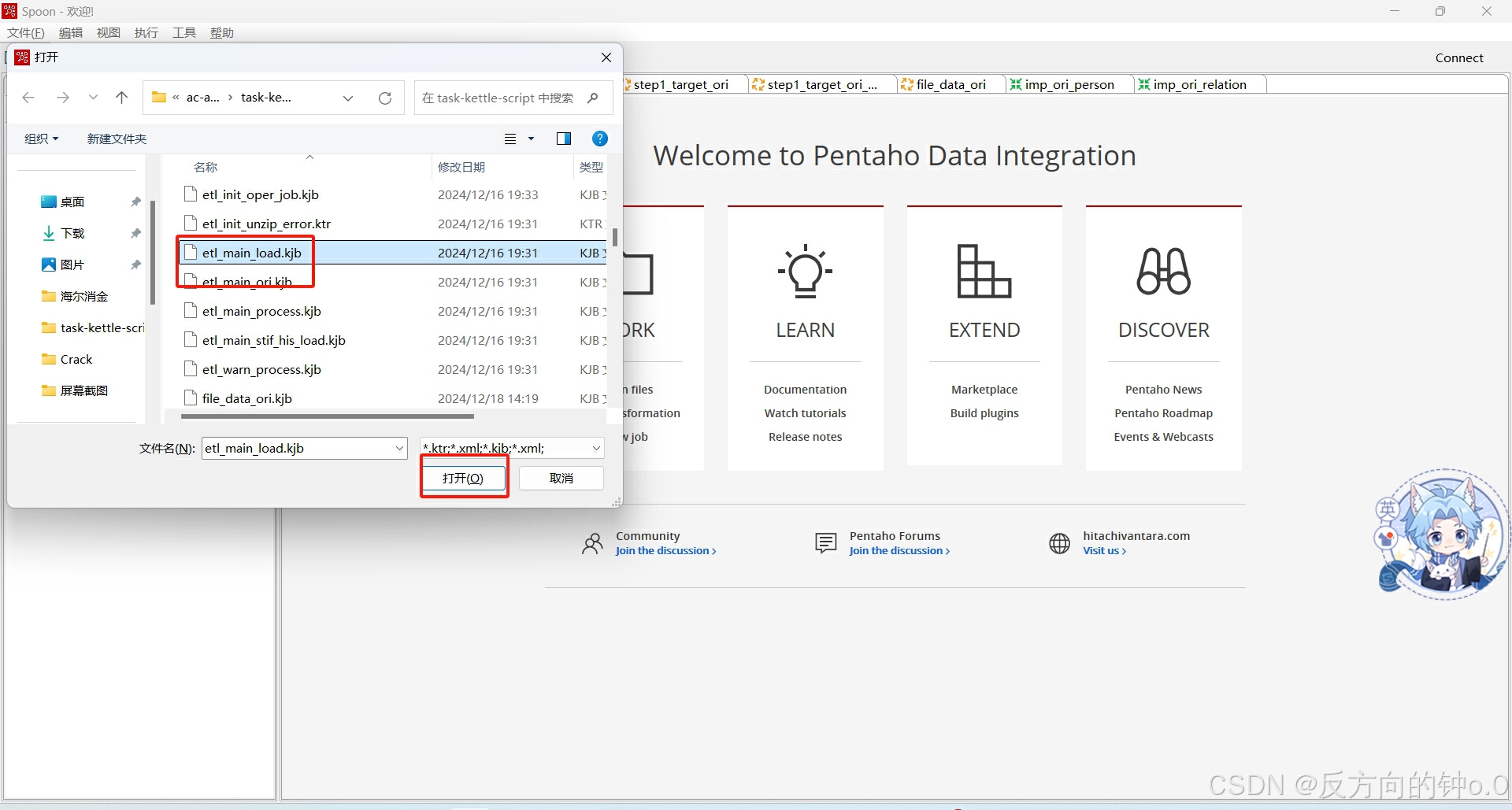Expand the 文件名 dropdown arrow

click(x=399, y=448)
